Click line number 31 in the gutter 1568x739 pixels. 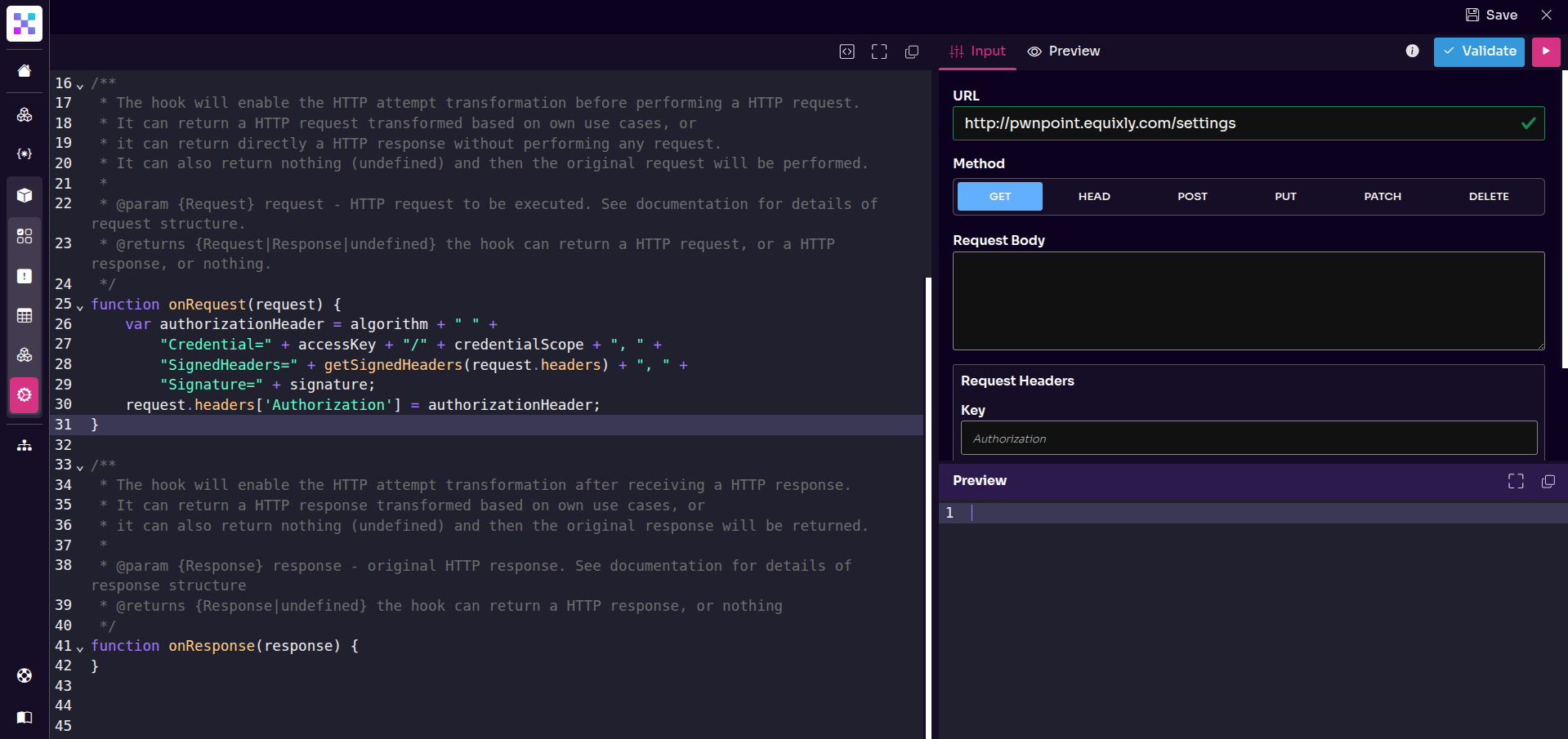point(64,425)
